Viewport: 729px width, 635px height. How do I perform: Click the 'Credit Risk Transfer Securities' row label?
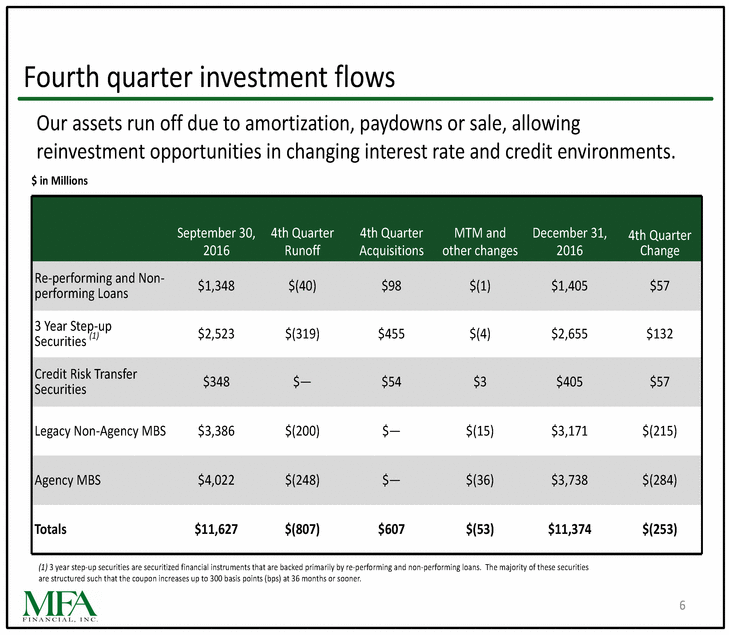point(86,382)
